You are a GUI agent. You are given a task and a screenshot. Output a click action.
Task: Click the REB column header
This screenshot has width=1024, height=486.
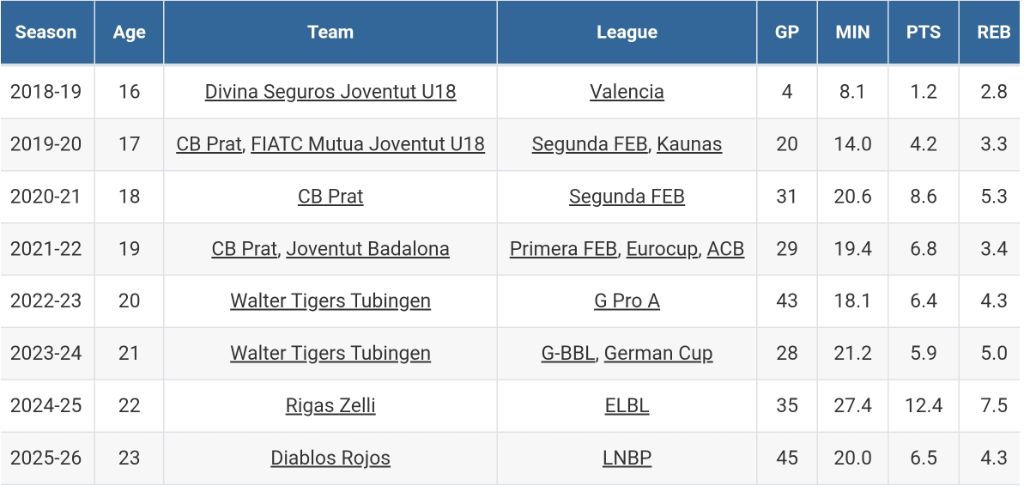(993, 32)
